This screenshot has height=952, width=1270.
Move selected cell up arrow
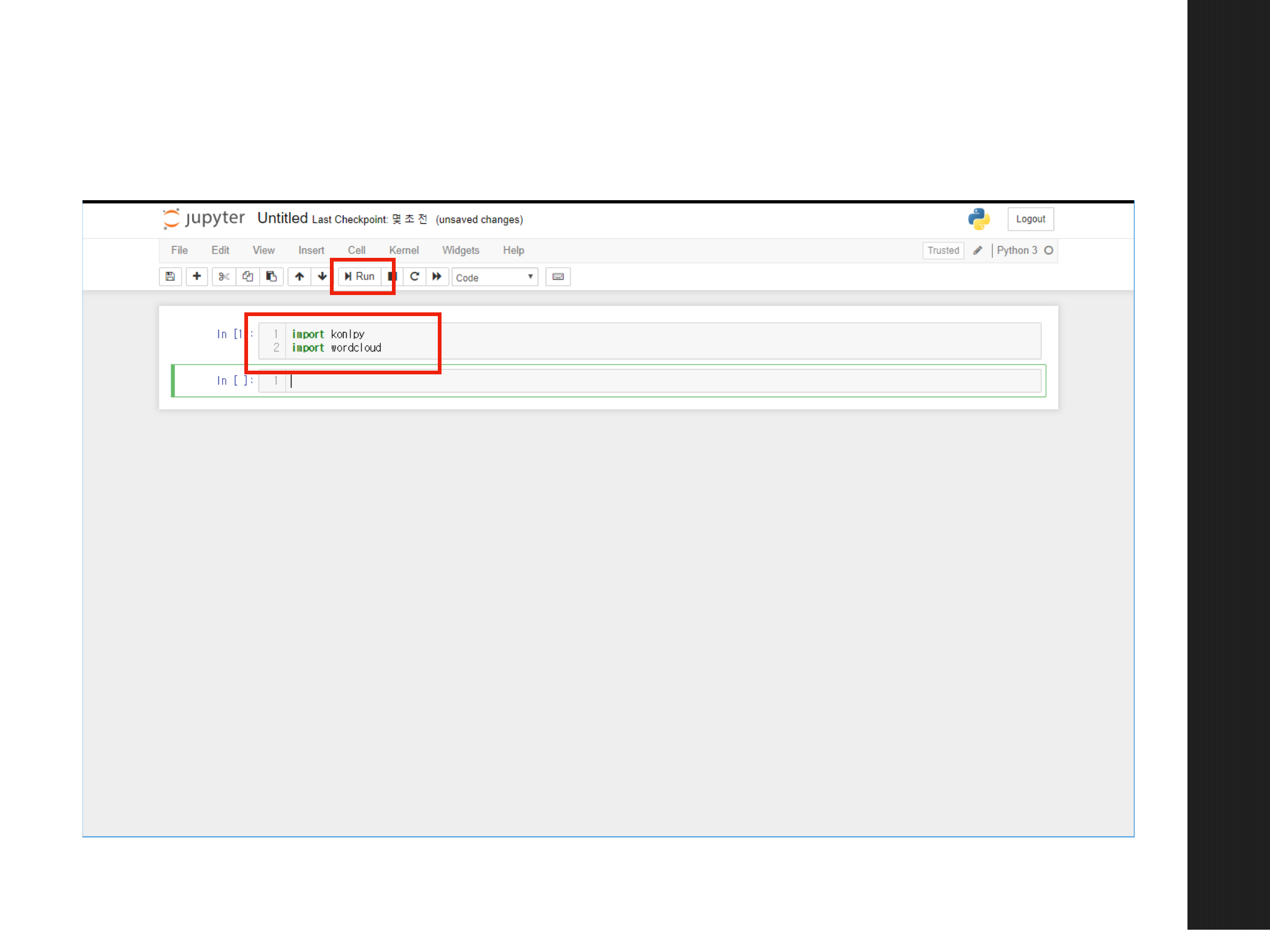[x=300, y=276]
